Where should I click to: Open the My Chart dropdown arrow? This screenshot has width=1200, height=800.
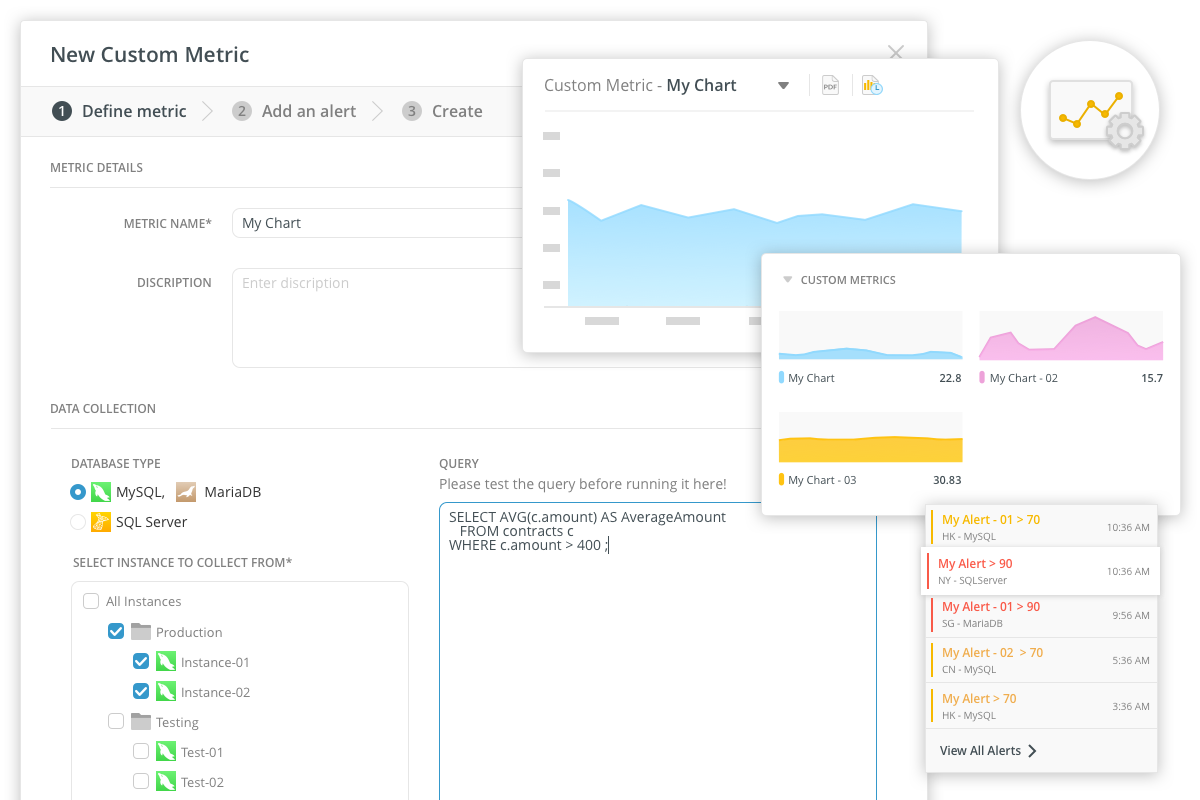(x=784, y=86)
